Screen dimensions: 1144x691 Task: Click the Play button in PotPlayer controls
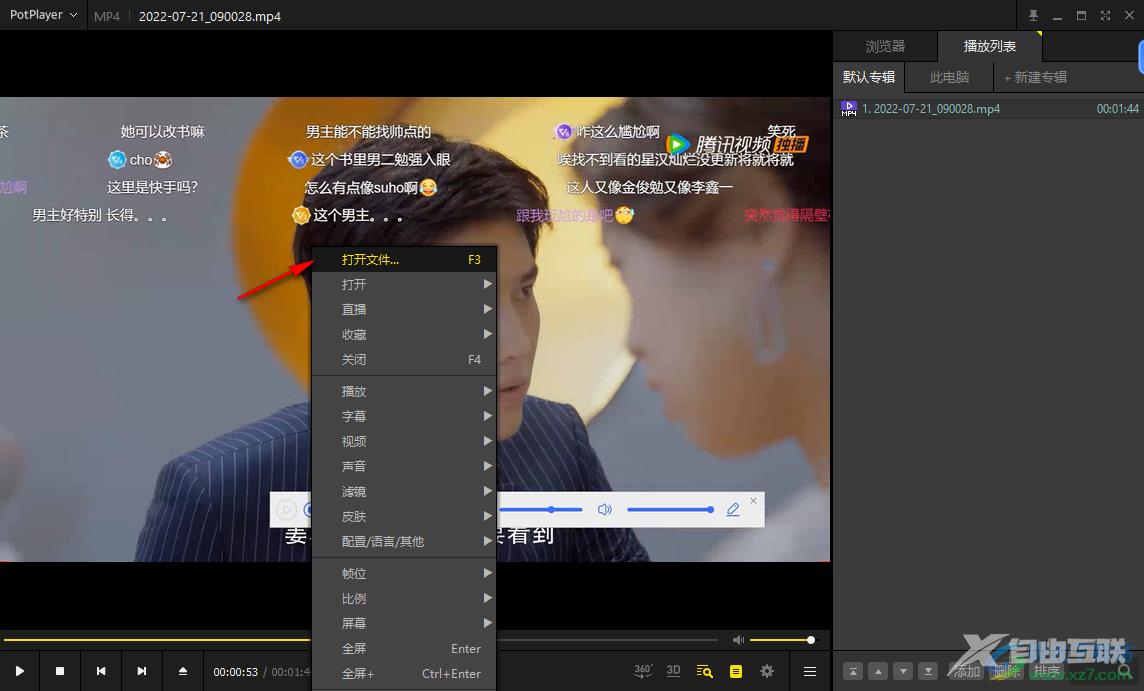click(x=20, y=671)
